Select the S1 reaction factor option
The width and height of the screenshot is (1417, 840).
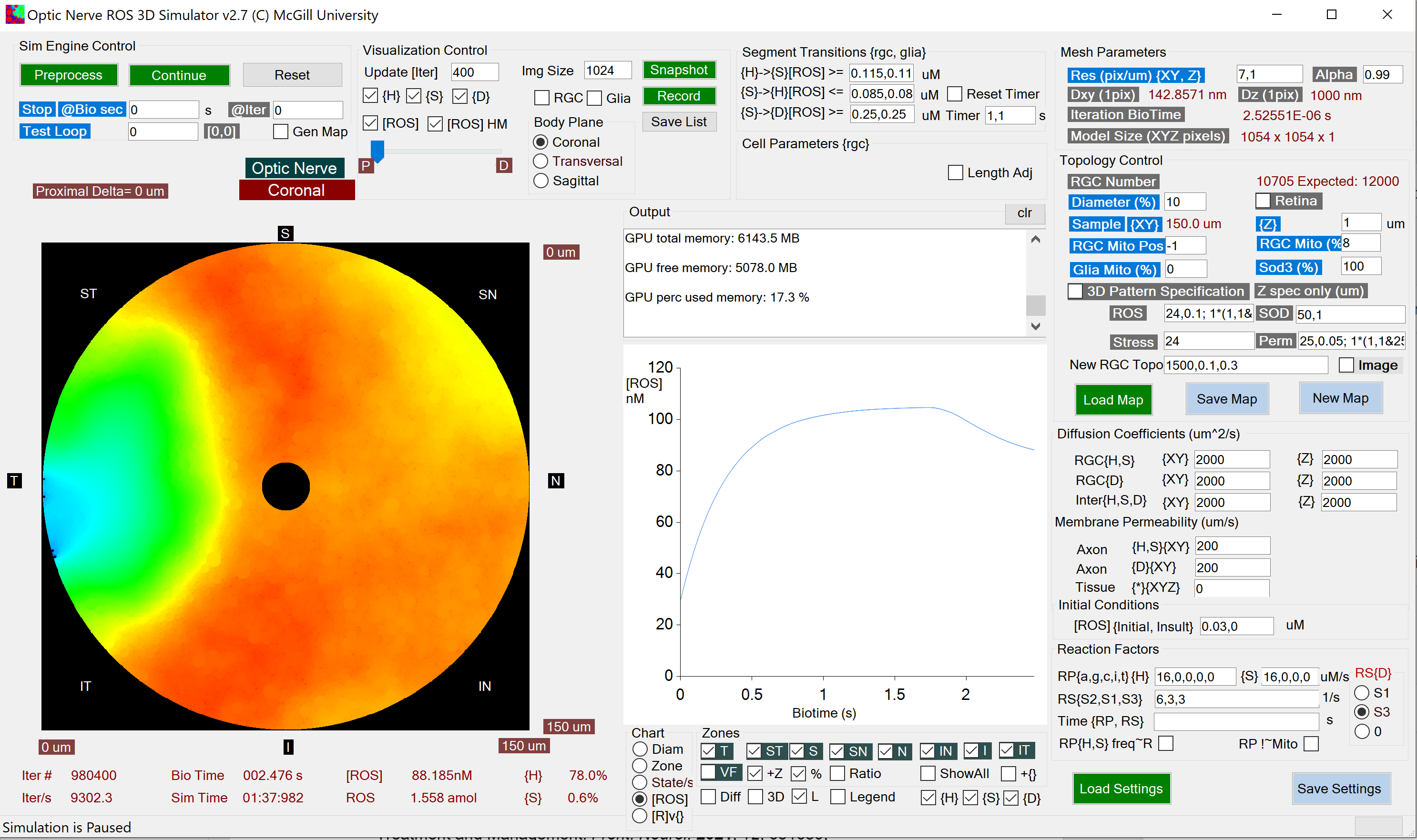(1363, 692)
